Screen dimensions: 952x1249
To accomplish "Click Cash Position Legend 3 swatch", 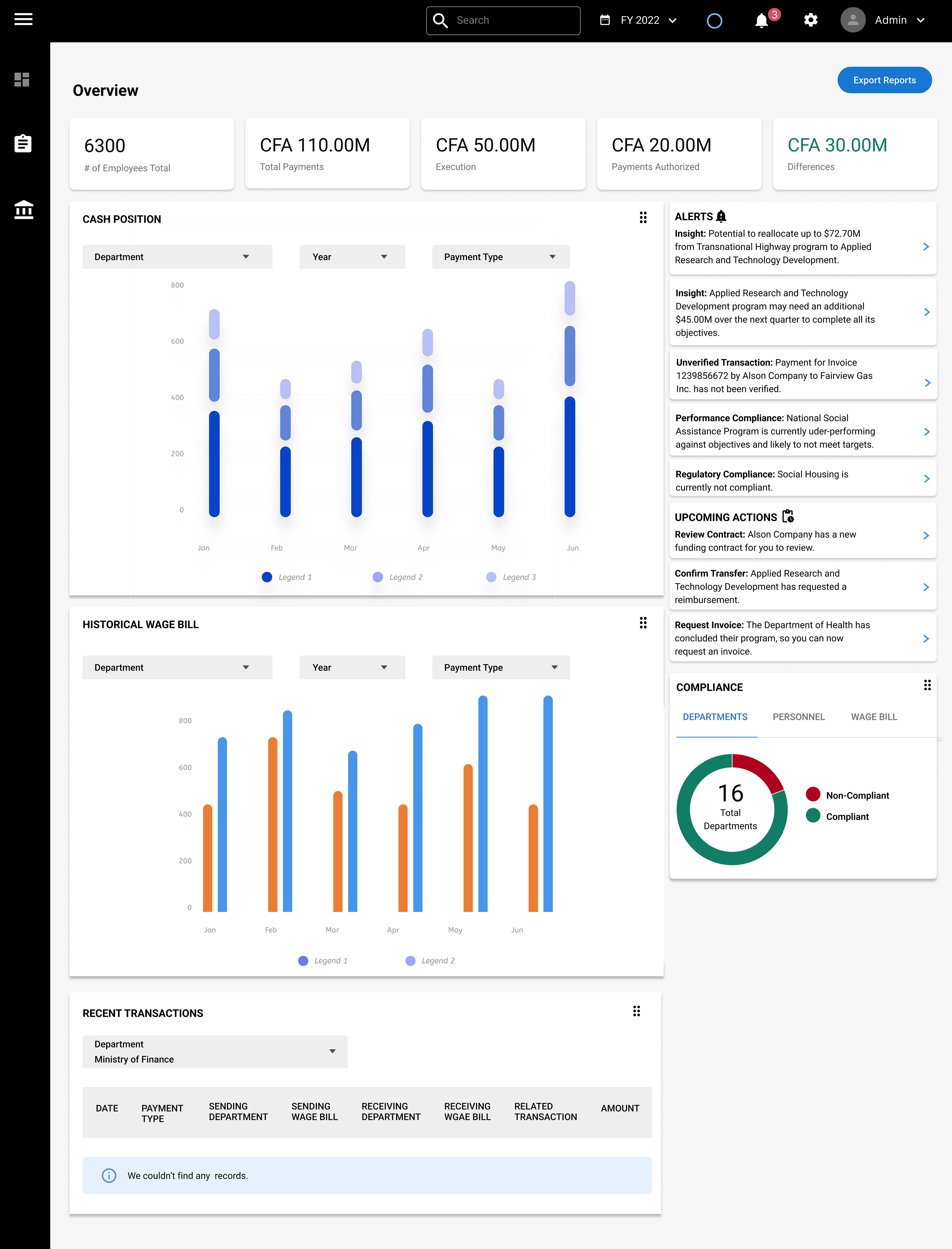I will click(x=491, y=577).
